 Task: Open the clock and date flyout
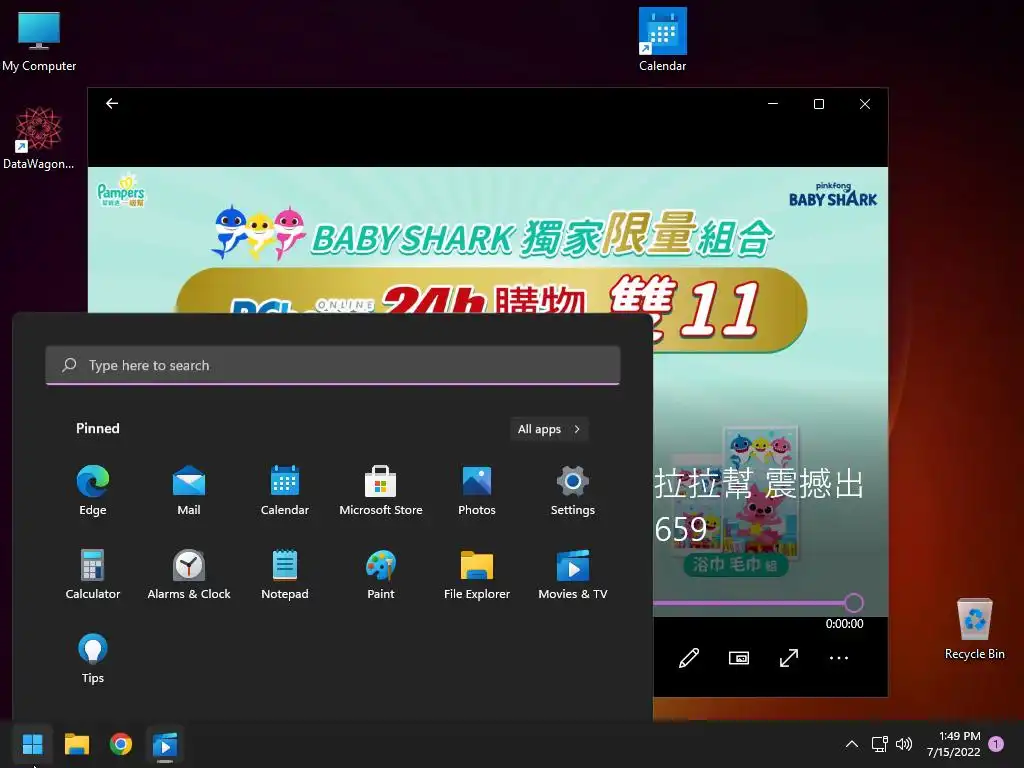(x=953, y=744)
